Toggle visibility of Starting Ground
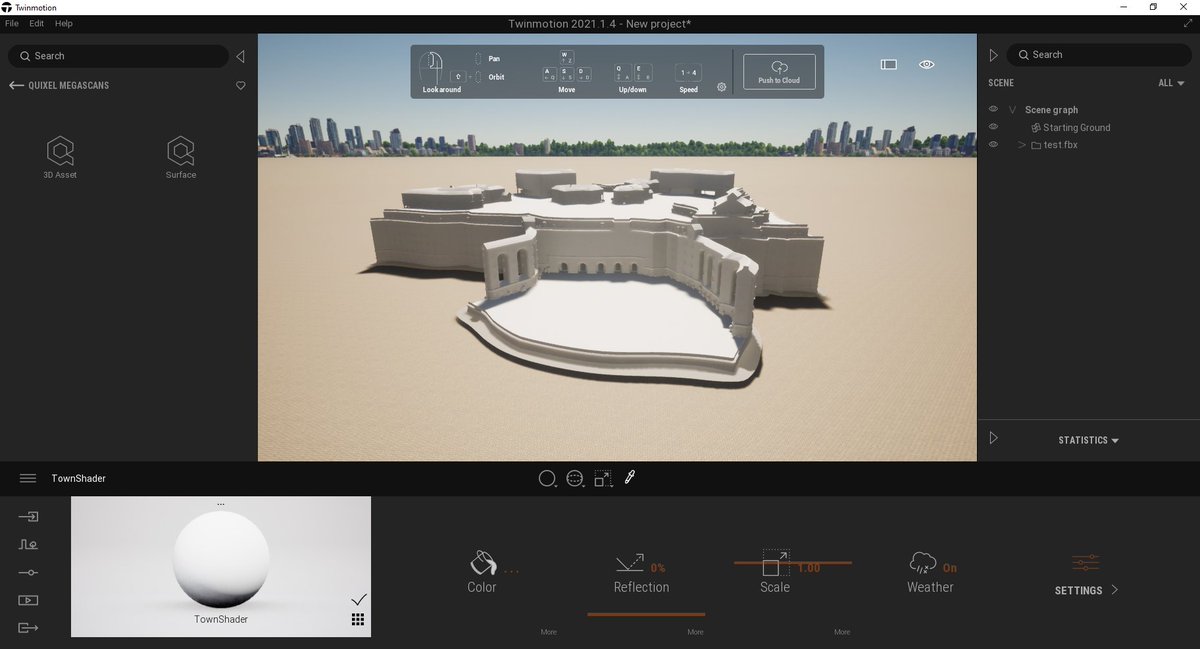Viewport: 1200px width, 649px height. click(x=993, y=127)
